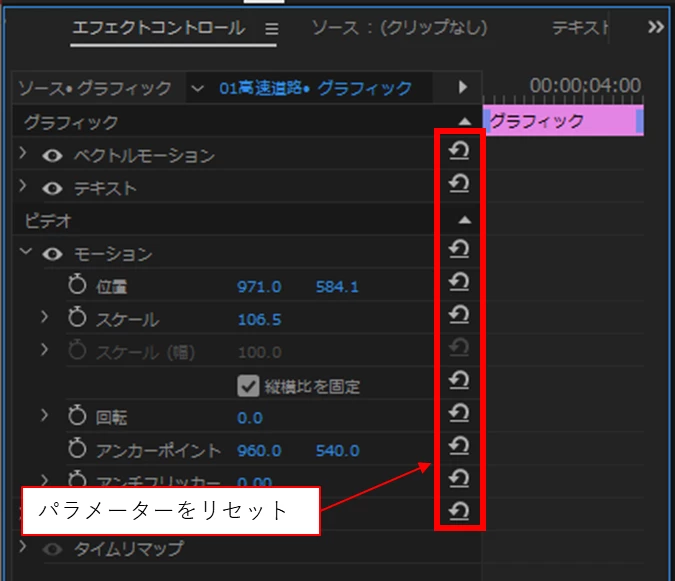The image size is (675, 581).
Task: Reset the 回転 parameter
Action: [459, 413]
